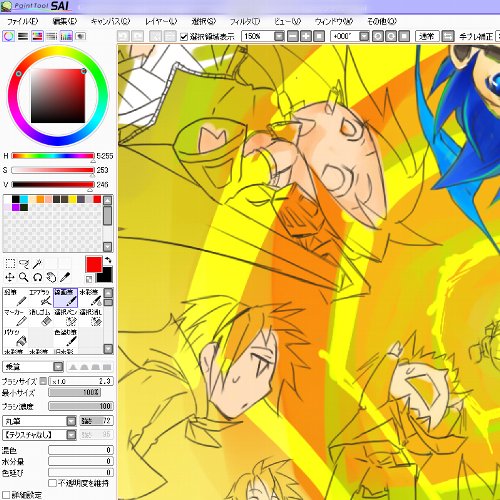500x500 pixels.
Task: Toggle the RGB slider panel
Action: pyautogui.click(x=23, y=36)
